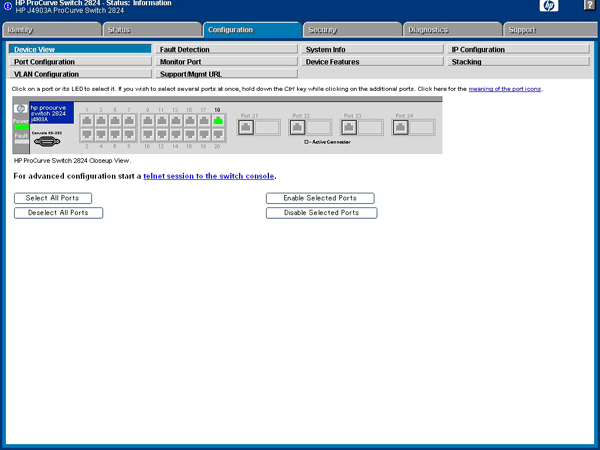Click the console RS-232 serial port icon
600x450 pixels.
click(x=47, y=142)
